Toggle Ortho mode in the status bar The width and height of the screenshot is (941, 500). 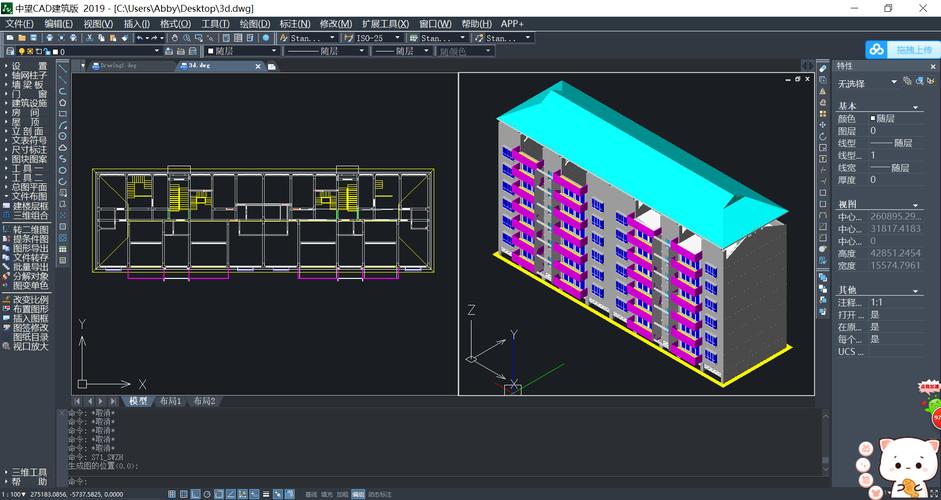[x=196, y=494]
